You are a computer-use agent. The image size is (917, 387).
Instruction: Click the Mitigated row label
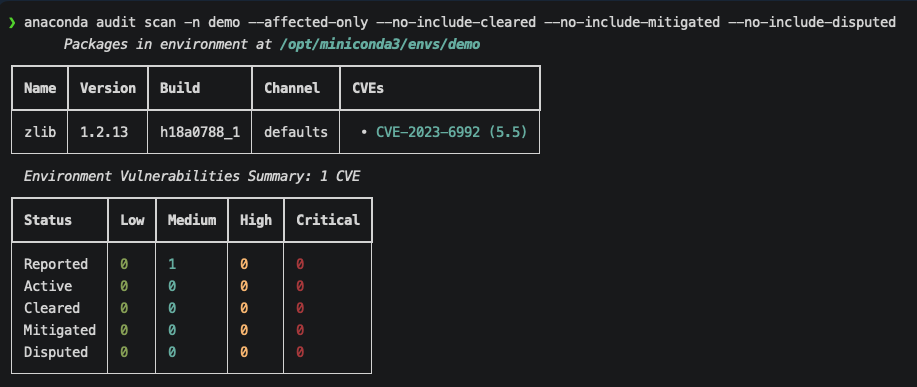pyautogui.click(x=60, y=330)
